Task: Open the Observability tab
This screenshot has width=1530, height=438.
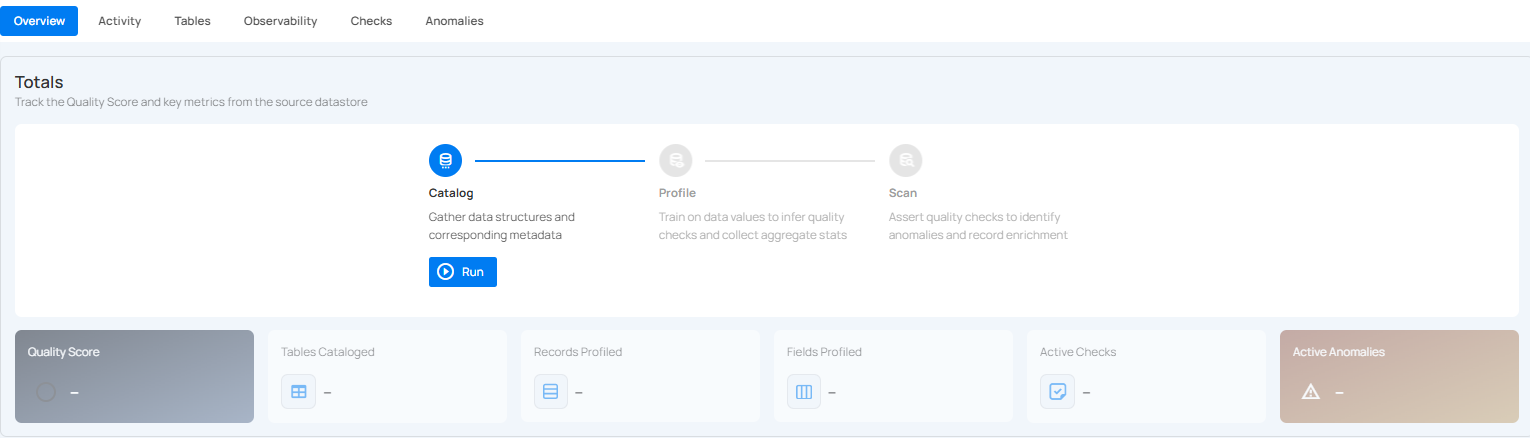Action: (280, 21)
